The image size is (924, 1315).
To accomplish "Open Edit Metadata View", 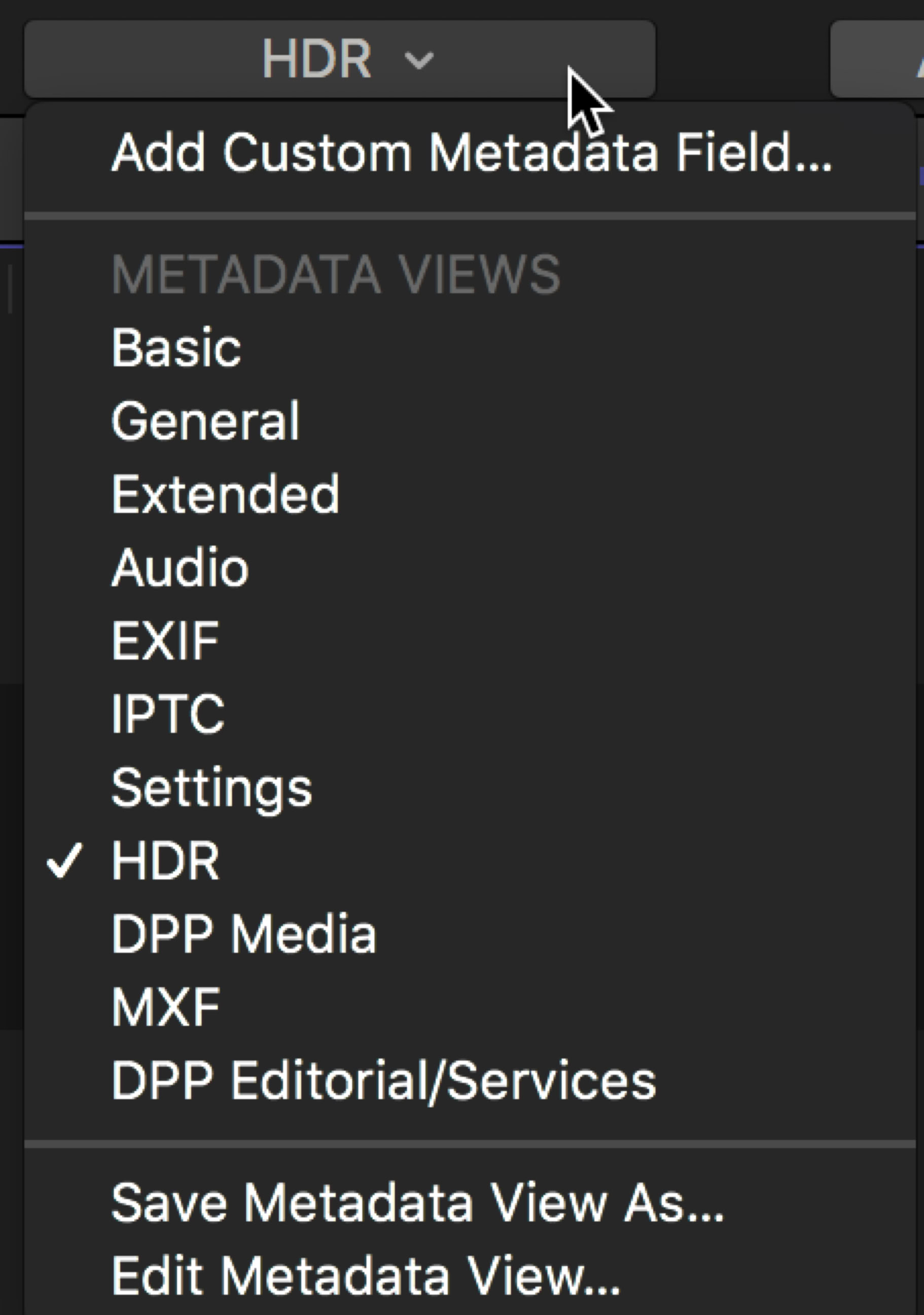I will (366, 1275).
